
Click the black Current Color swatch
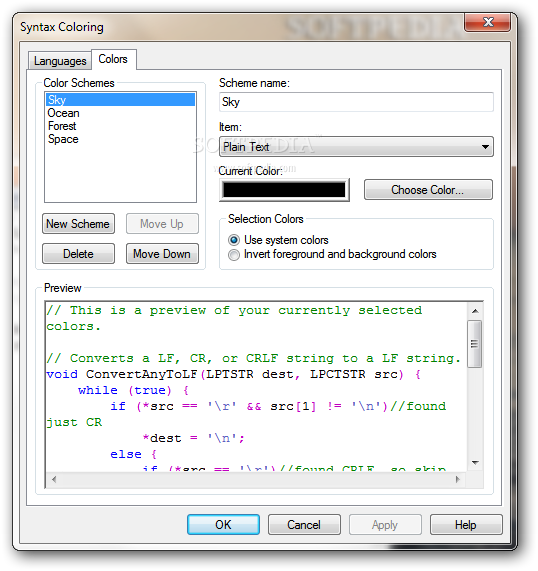tap(284, 190)
